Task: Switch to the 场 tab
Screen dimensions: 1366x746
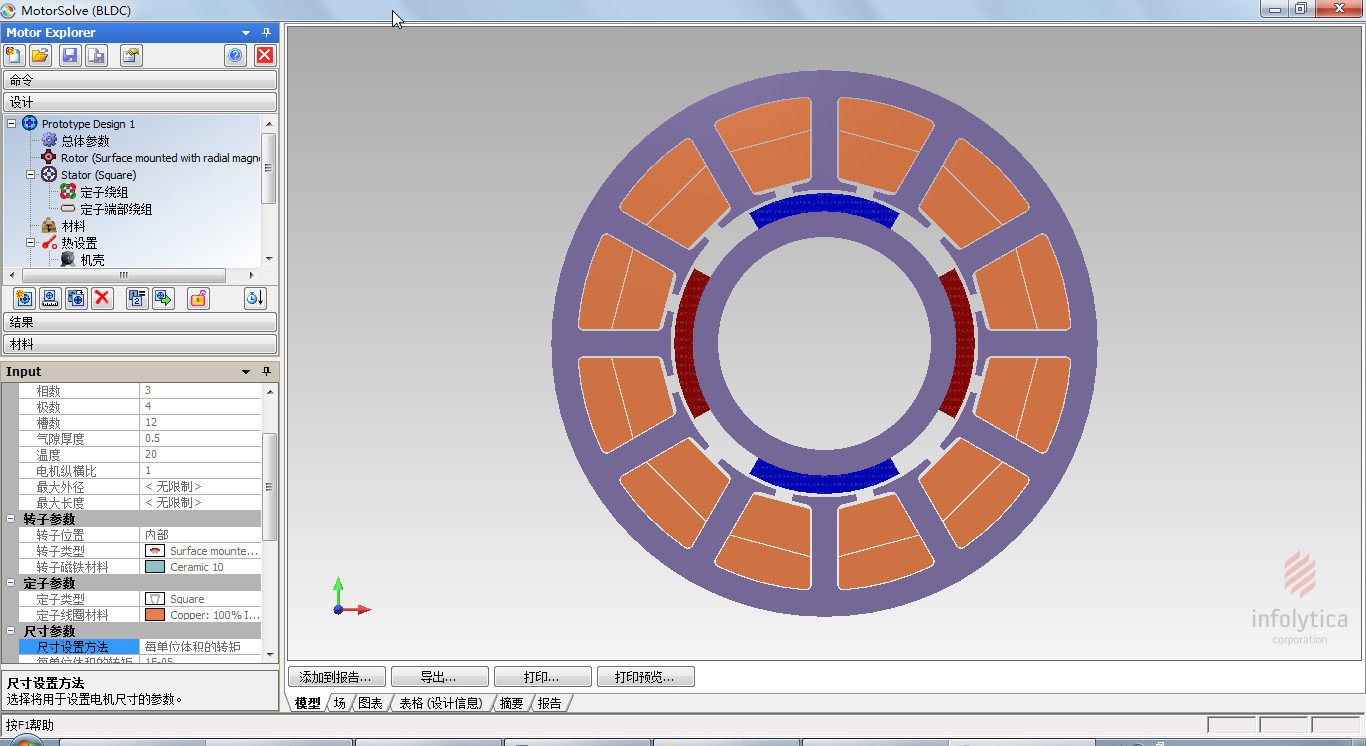Action: click(340, 703)
